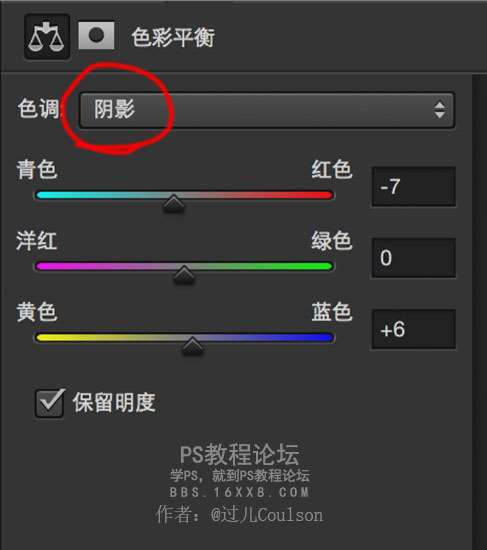Click the red end of Cyan-Red track

323,195
